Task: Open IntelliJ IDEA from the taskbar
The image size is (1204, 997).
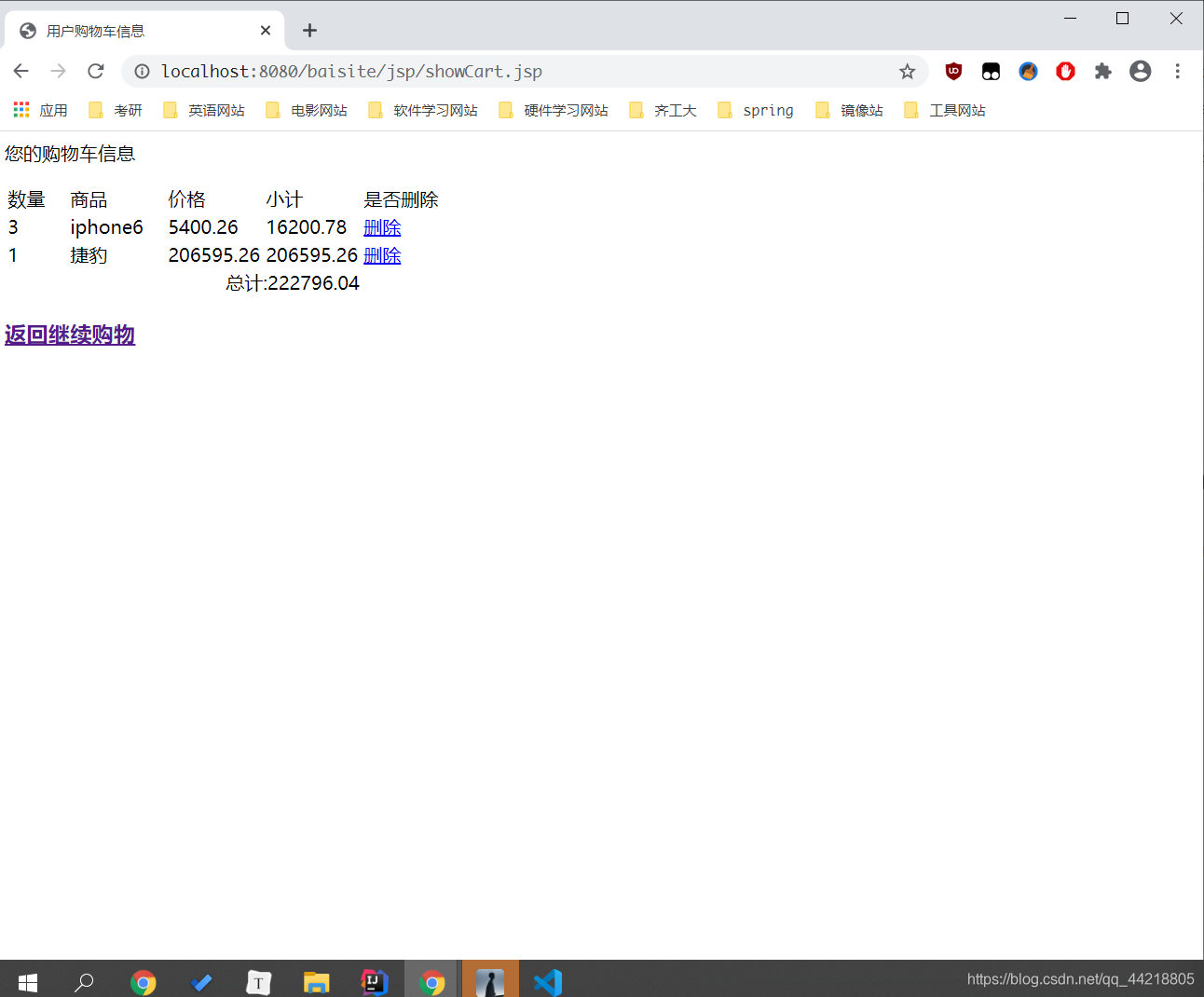Action: [374, 982]
